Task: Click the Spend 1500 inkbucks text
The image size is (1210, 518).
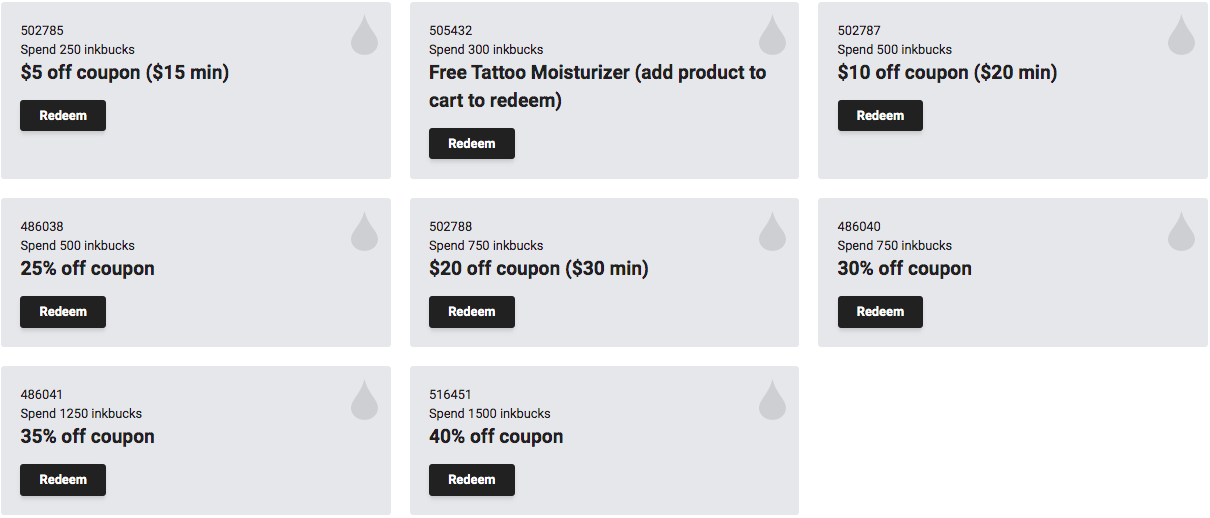Action: tap(490, 413)
